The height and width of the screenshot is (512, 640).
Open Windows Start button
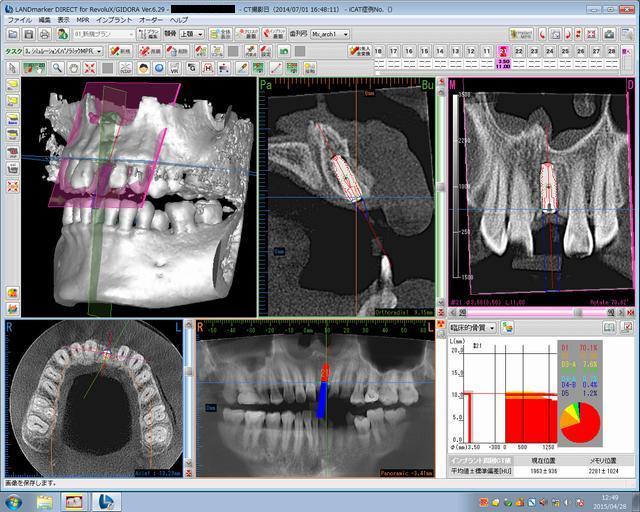point(13,501)
